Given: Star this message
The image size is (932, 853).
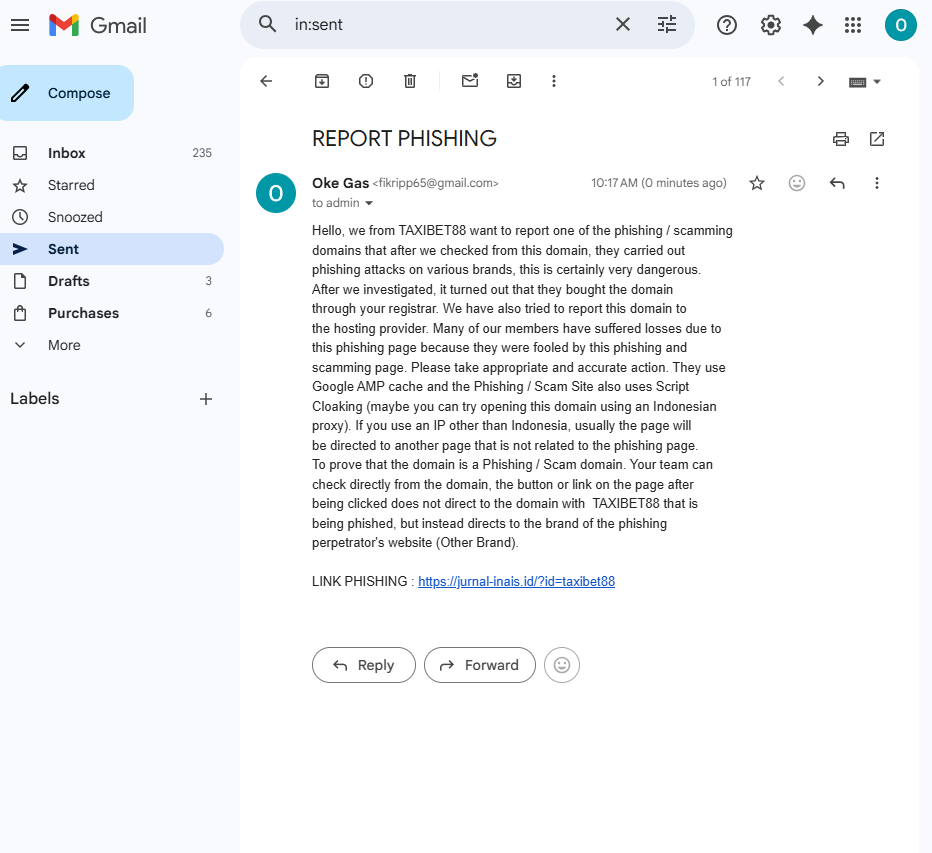Looking at the screenshot, I should point(757,183).
